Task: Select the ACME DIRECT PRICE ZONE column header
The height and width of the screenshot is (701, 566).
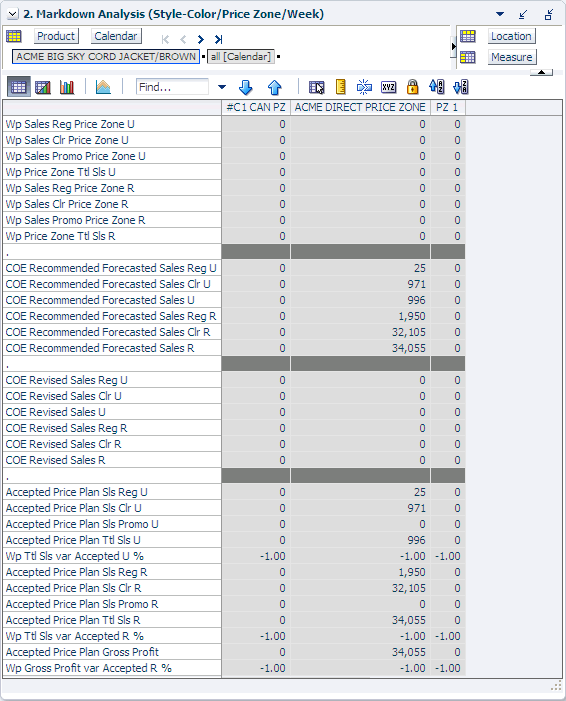Action: [x=360, y=107]
